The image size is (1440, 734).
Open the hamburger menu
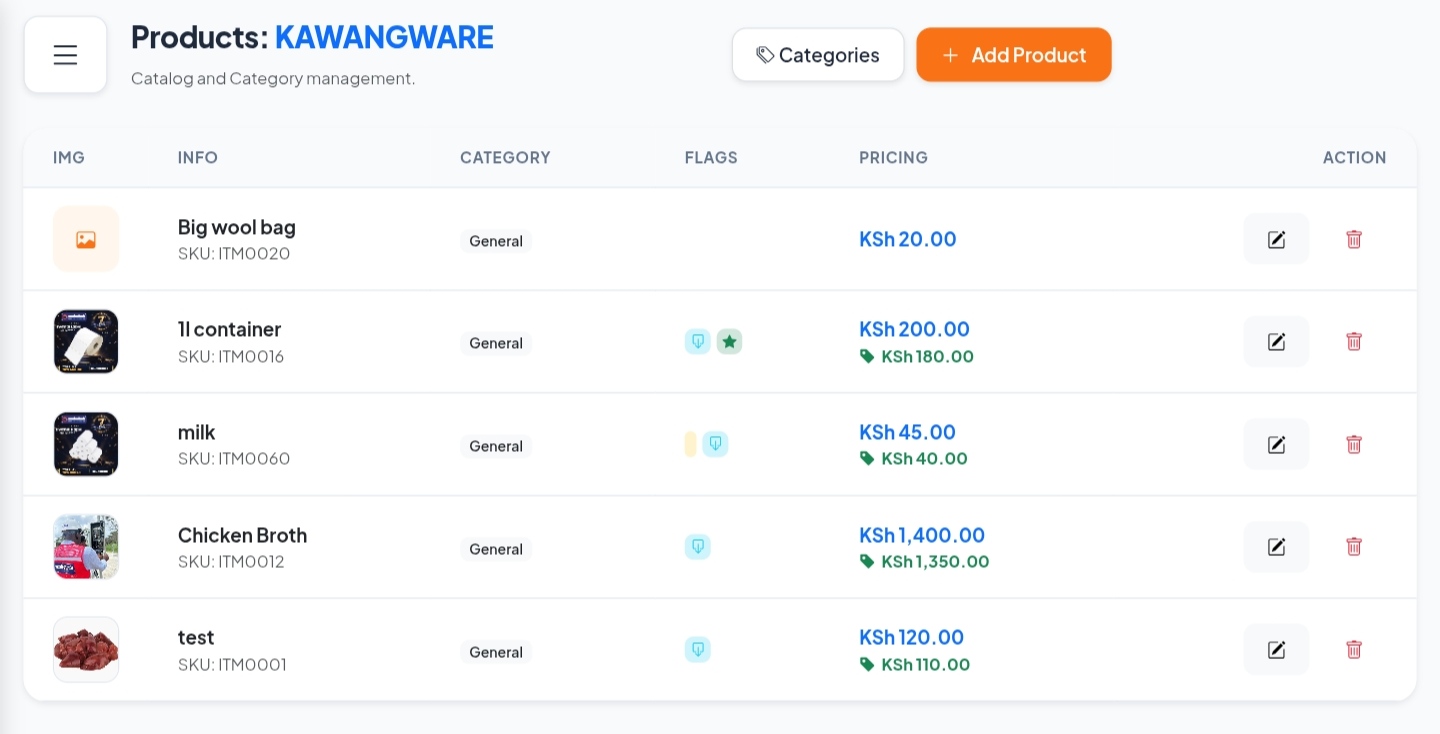[65, 55]
